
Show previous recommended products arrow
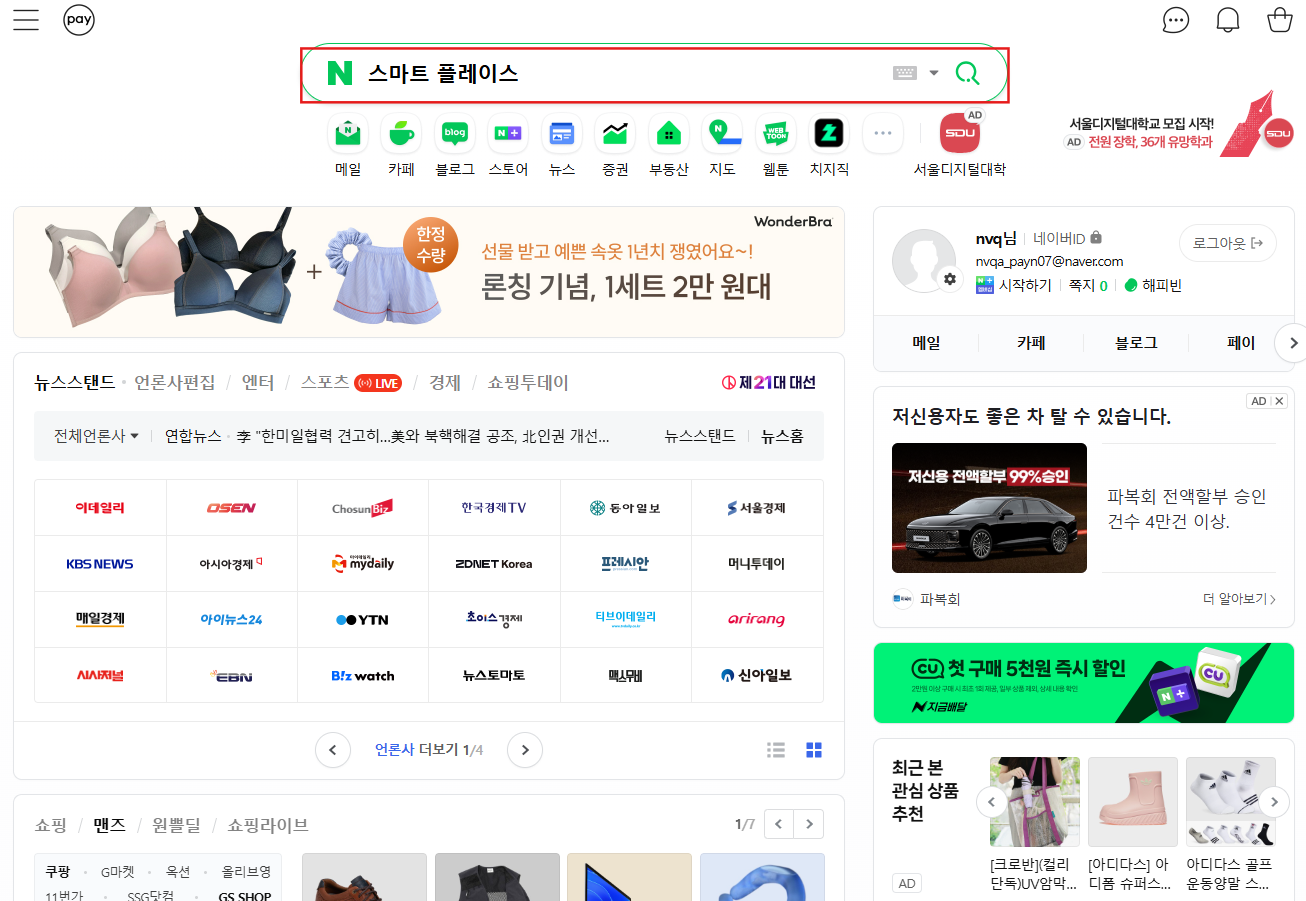point(992,801)
